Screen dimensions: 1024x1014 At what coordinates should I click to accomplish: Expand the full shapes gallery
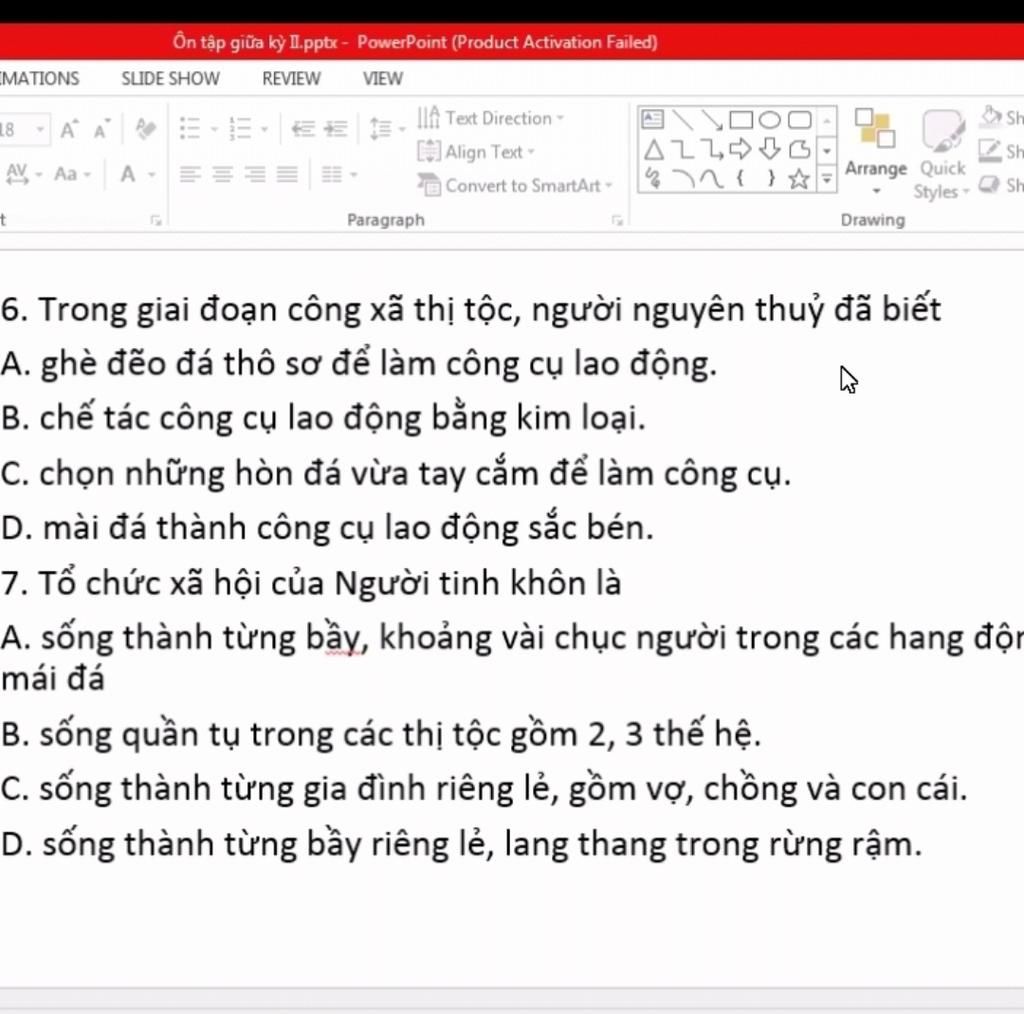click(827, 178)
